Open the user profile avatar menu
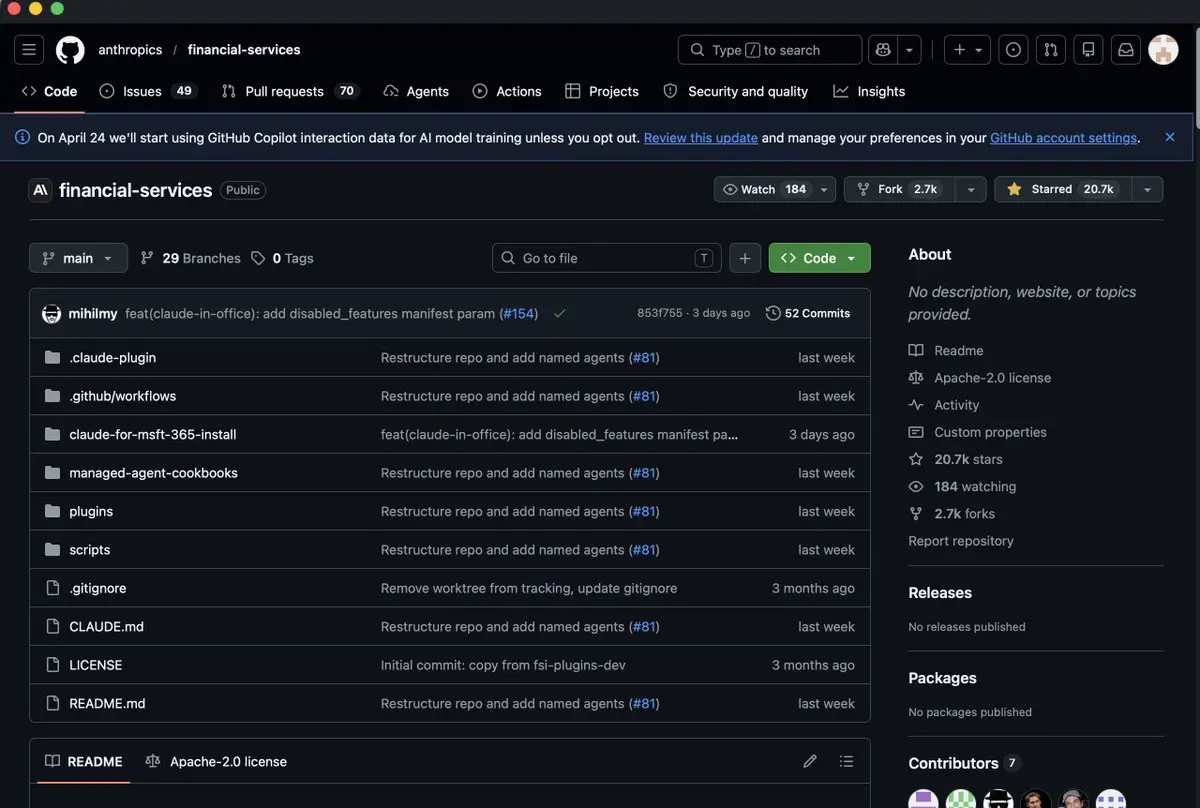 tap(1163, 49)
